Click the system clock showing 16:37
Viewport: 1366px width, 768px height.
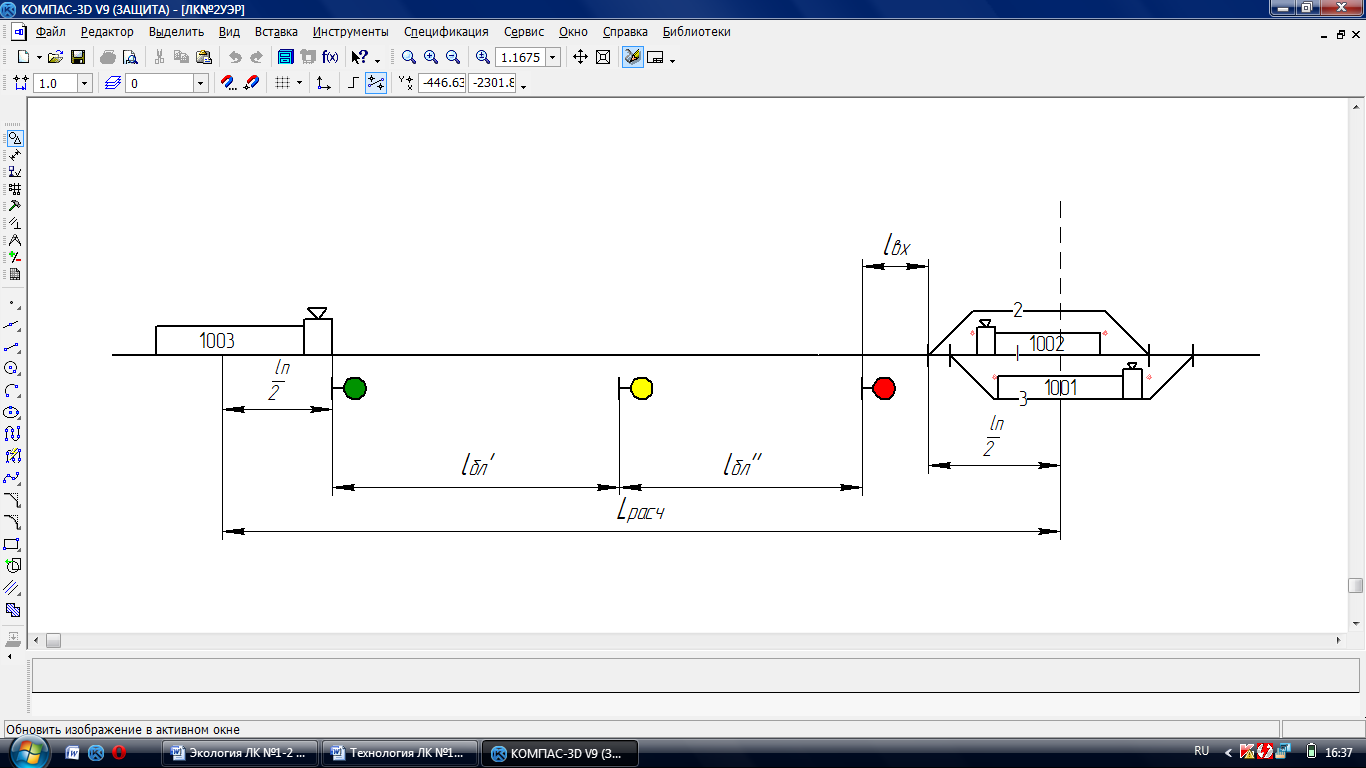tap(1338, 752)
